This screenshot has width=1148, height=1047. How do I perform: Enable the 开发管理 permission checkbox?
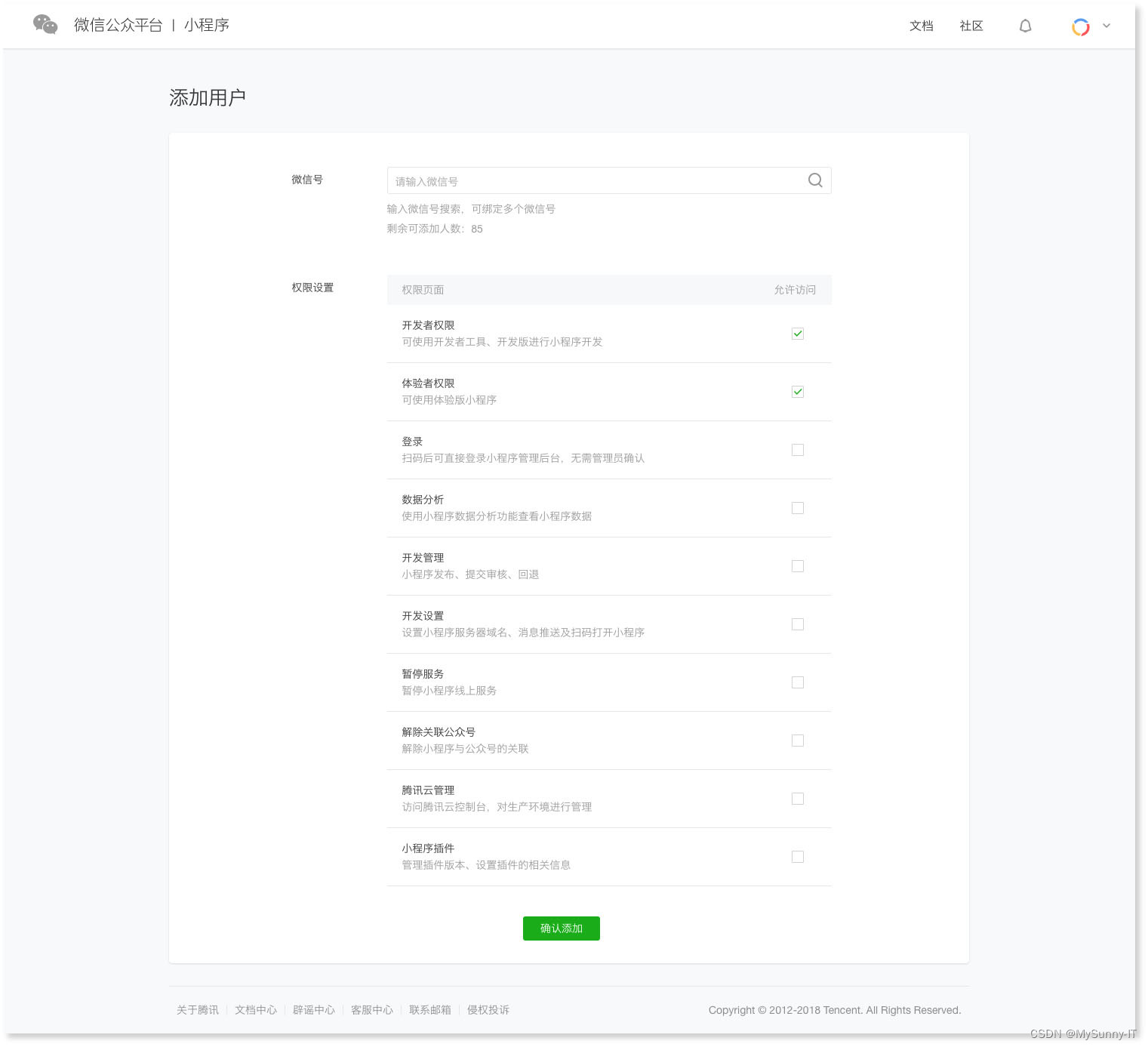tap(798, 566)
